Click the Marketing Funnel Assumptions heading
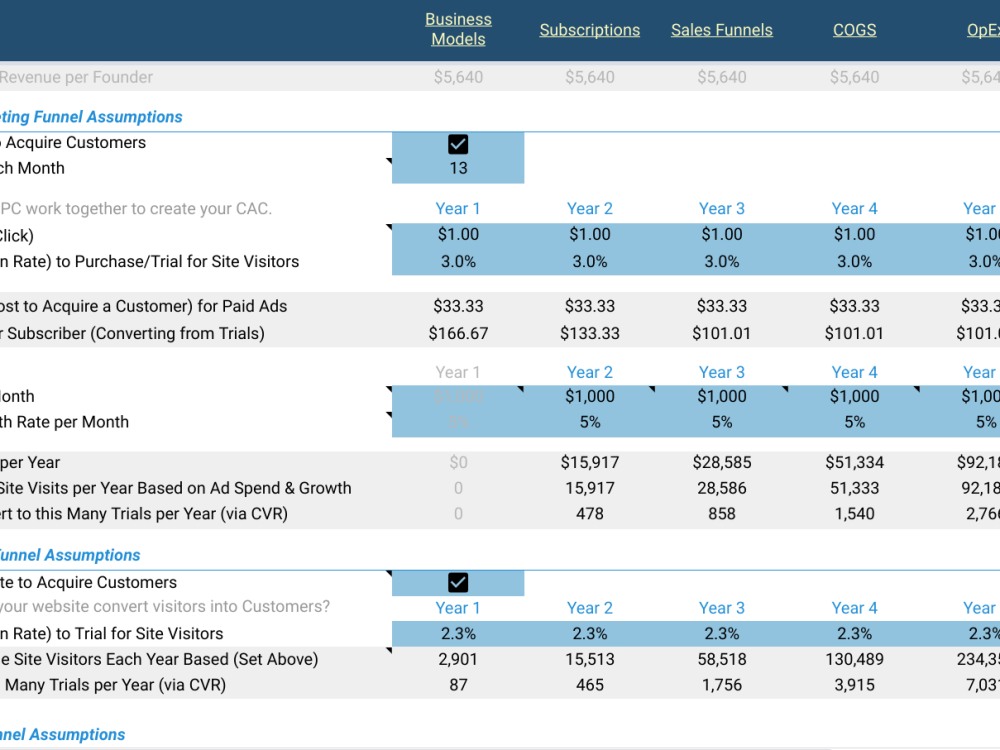 pyautogui.click(x=91, y=117)
